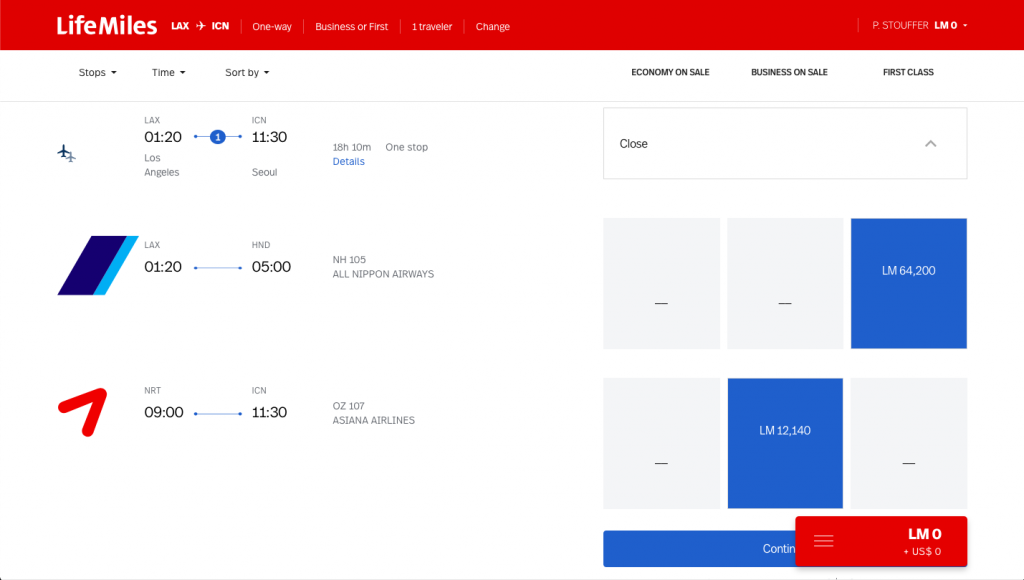Open the Time filter dropdown
1024x580 pixels.
(x=168, y=72)
